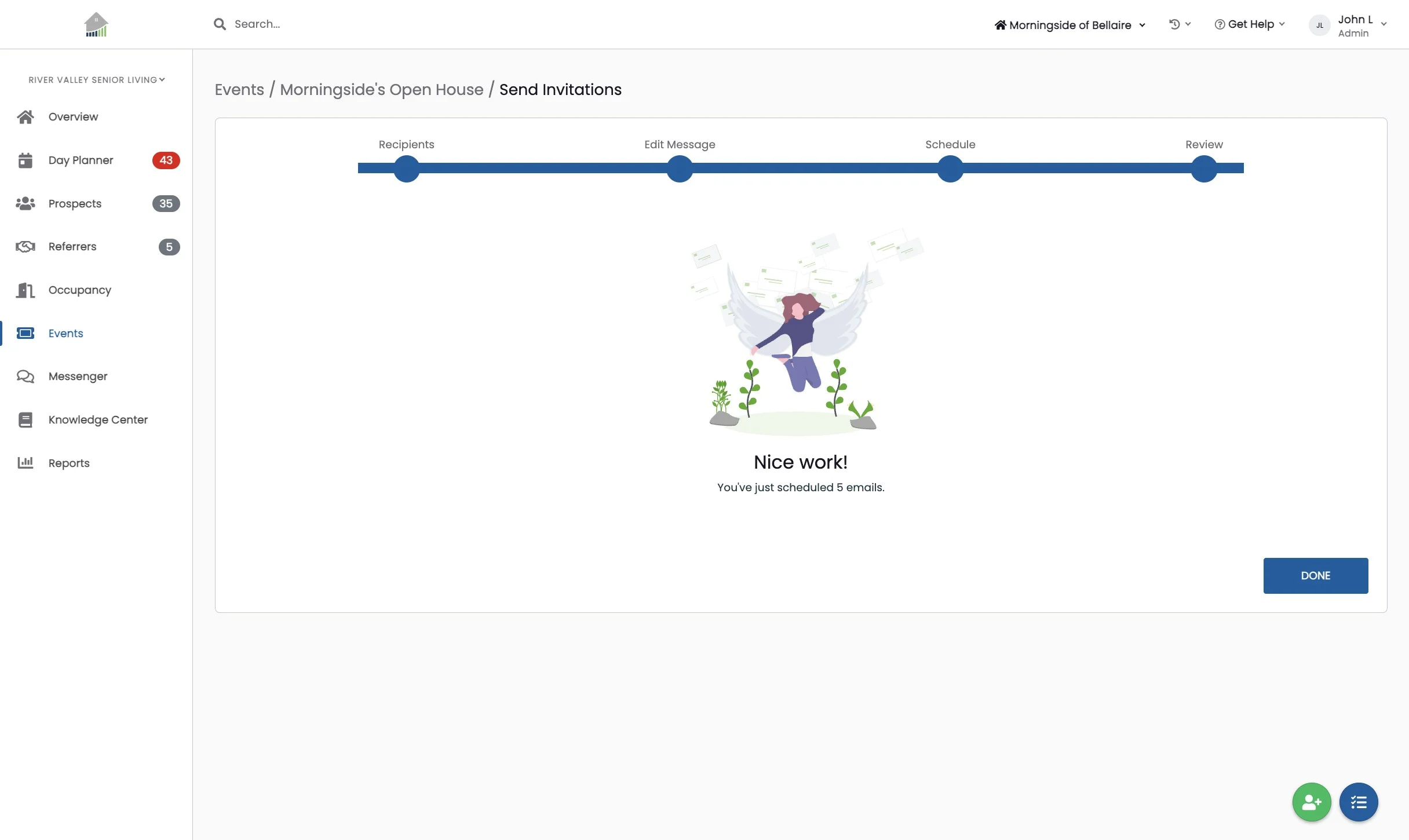Screen dimensions: 1409x840
Task: Click the Occupancy door icon
Action: point(25,290)
